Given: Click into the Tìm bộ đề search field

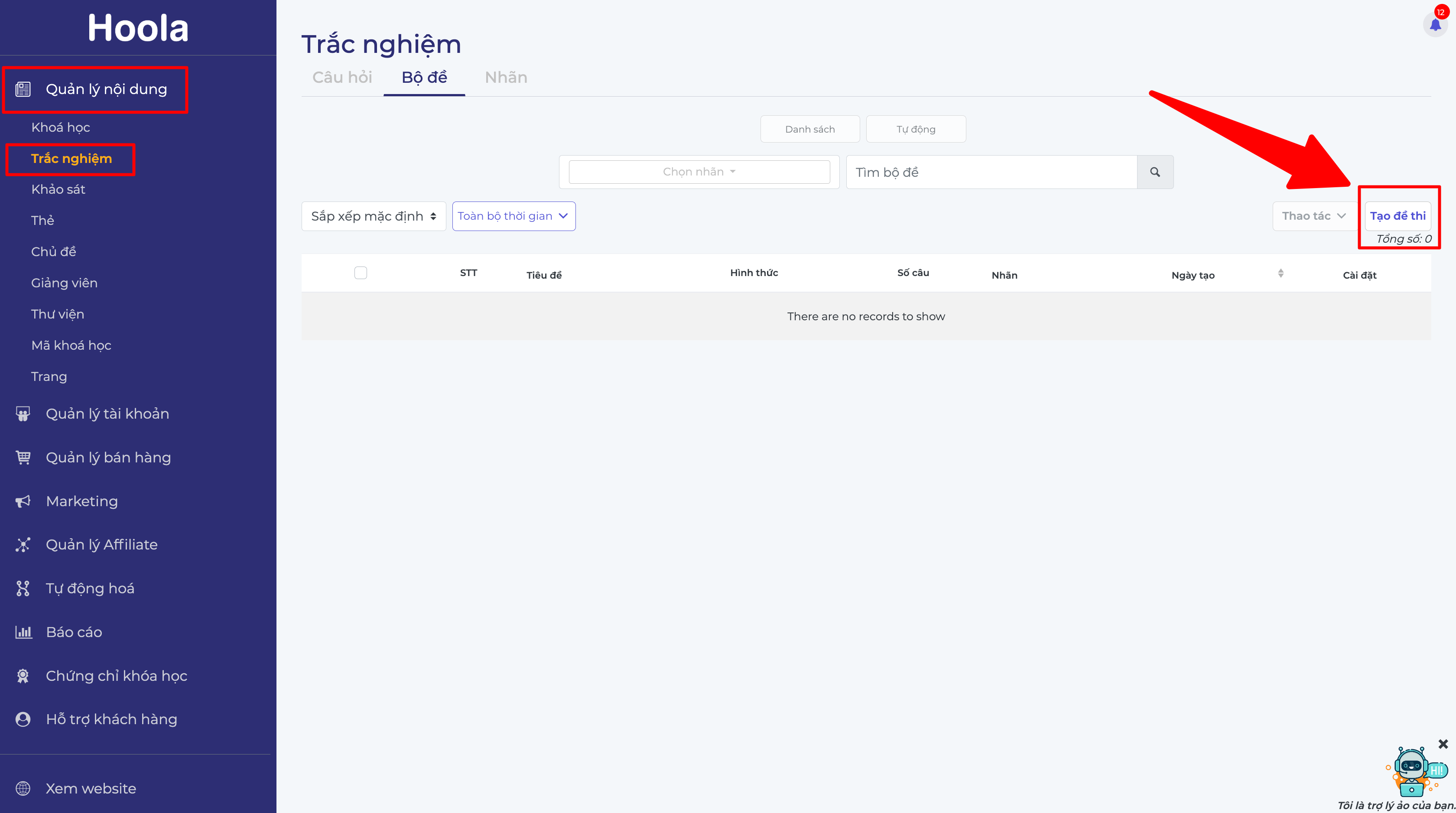Looking at the screenshot, I should click(x=991, y=172).
